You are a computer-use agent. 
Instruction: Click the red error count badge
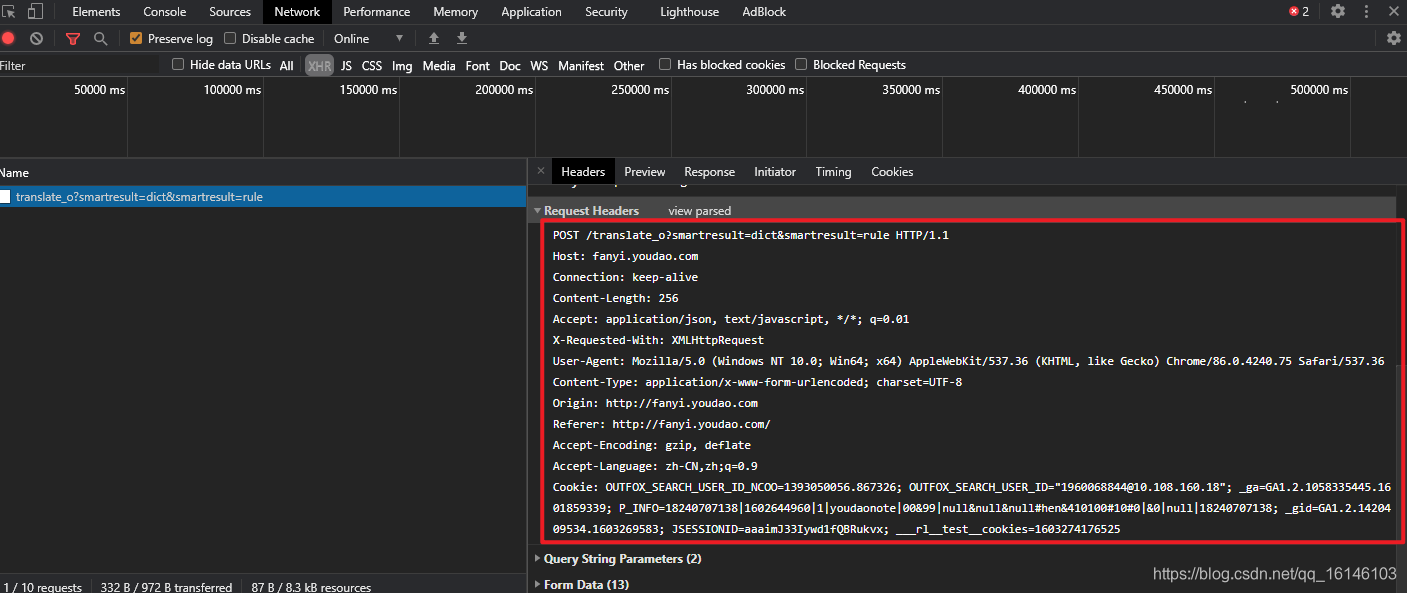click(x=1299, y=12)
